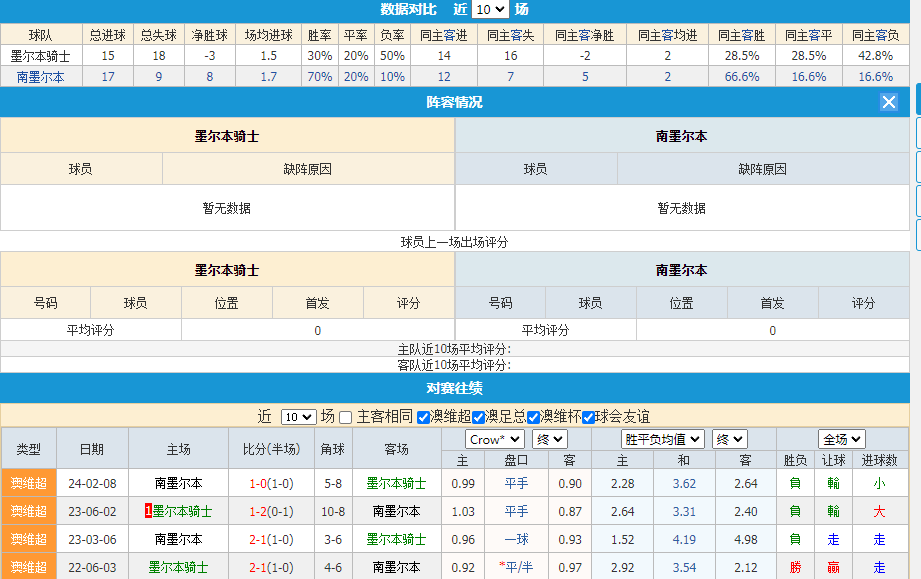The height and width of the screenshot is (579, 921).
Task: Uncheck the 澳维超 league filter
Action: pyautogui.click(x=423, y=417)
